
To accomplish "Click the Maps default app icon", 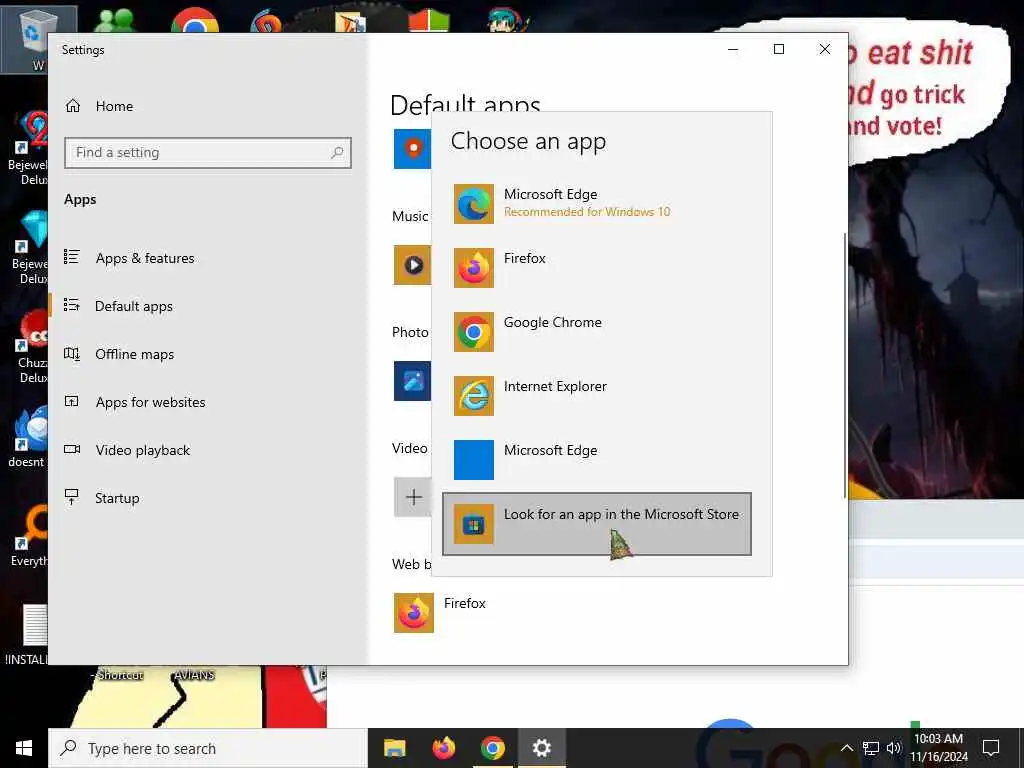I will (x=412, y=149).
